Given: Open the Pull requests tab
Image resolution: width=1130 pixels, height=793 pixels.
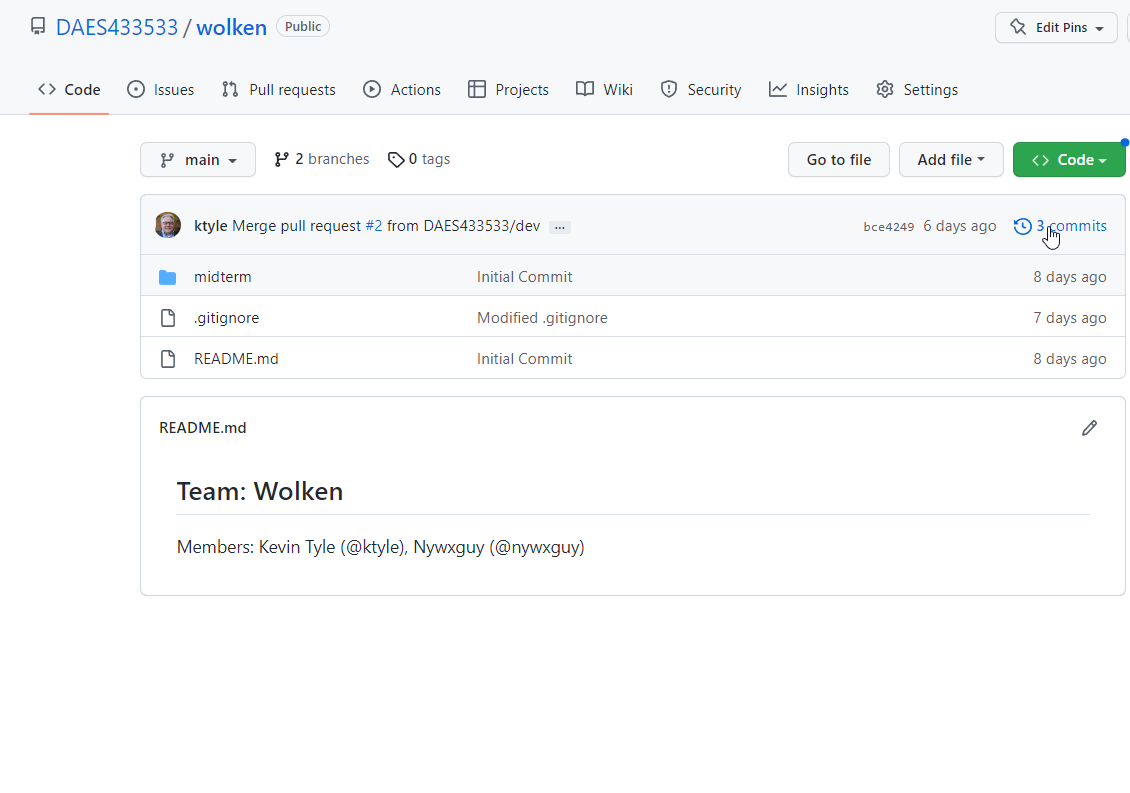Looking at the screenshot, I should click(x=279, y=90).
